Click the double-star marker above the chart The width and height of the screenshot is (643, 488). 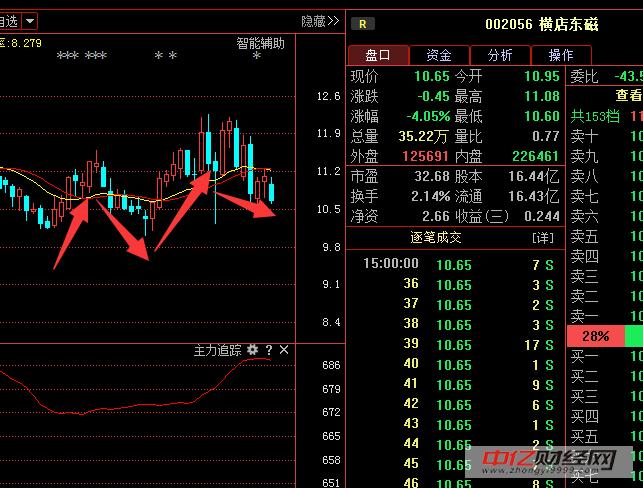[x=165, y=57]
